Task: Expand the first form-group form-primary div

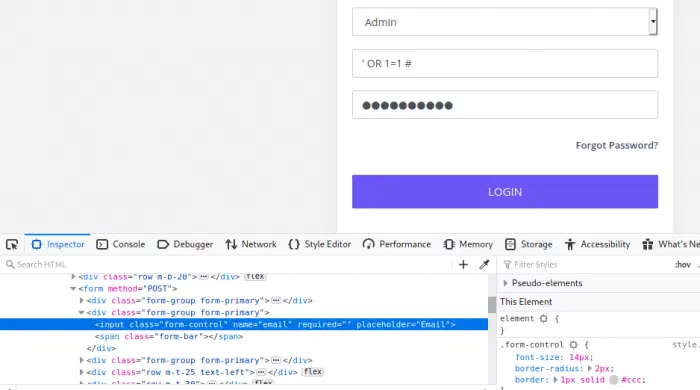Action: [81, 301]
